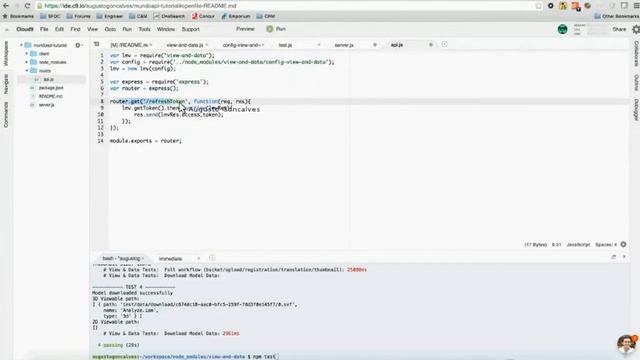The image size is (640, 360).
Task: Click the Share button
Action: [619, 29]
